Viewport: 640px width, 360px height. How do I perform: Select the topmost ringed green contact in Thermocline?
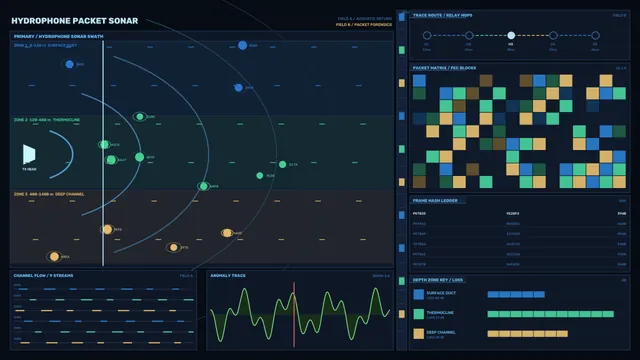140,117
